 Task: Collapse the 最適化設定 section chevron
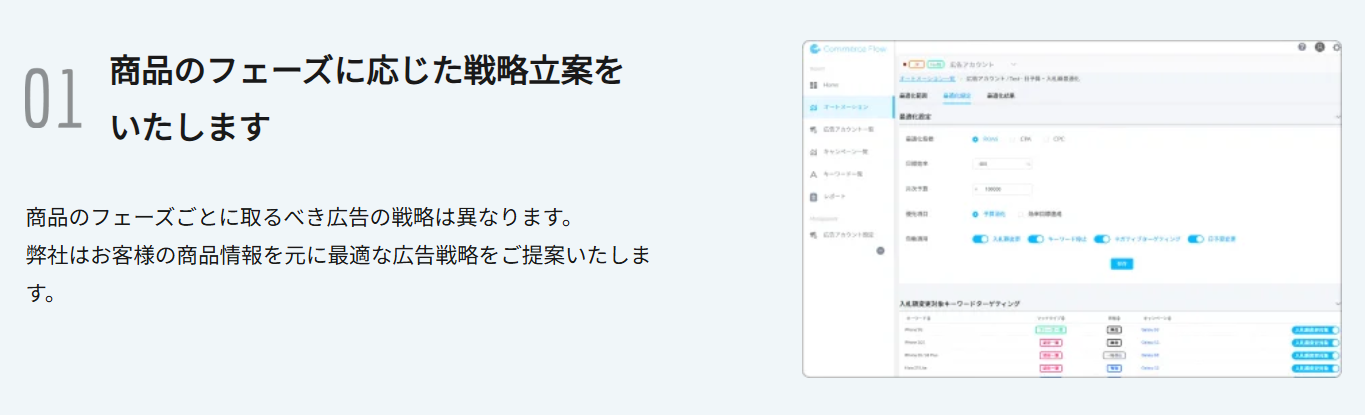coord(1337,117)
